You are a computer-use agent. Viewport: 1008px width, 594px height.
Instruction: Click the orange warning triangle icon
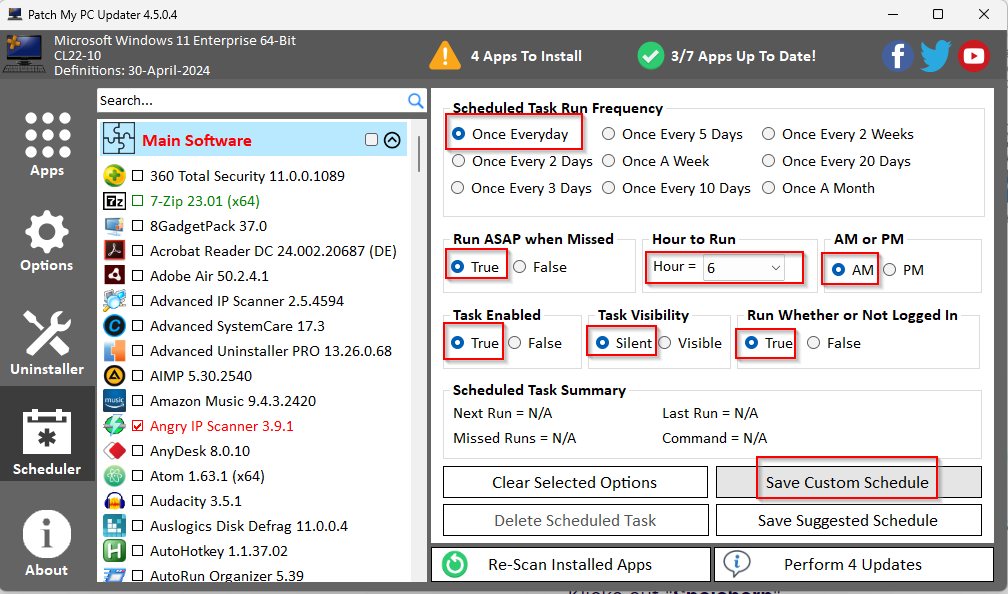(445, 56)
